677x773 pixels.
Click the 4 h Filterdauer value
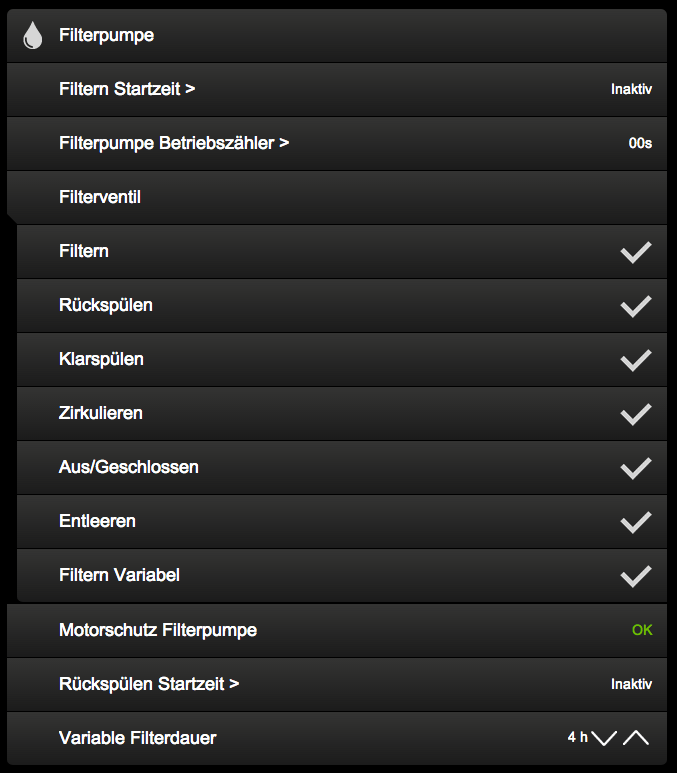577,737
